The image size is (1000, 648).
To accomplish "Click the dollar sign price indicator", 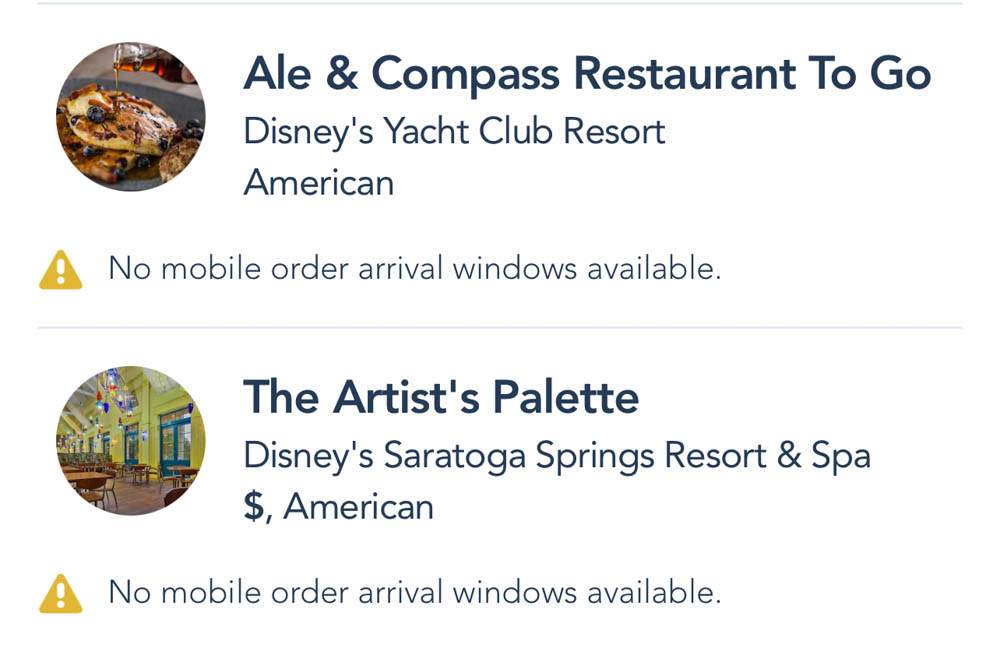I will click(x=255, y=507).
